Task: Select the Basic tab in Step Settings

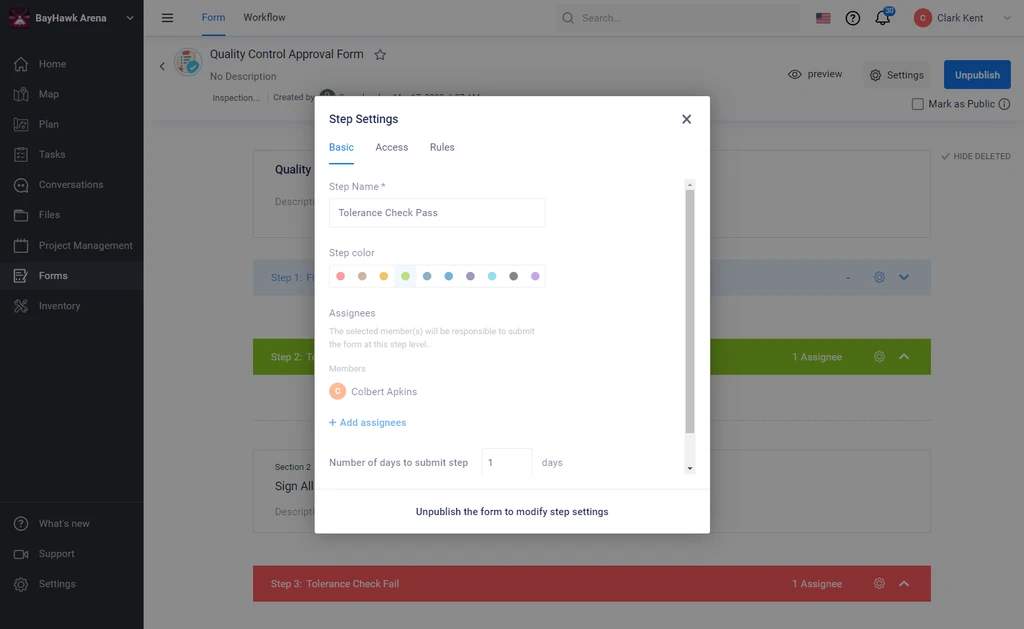Action: tap(342, 148)
